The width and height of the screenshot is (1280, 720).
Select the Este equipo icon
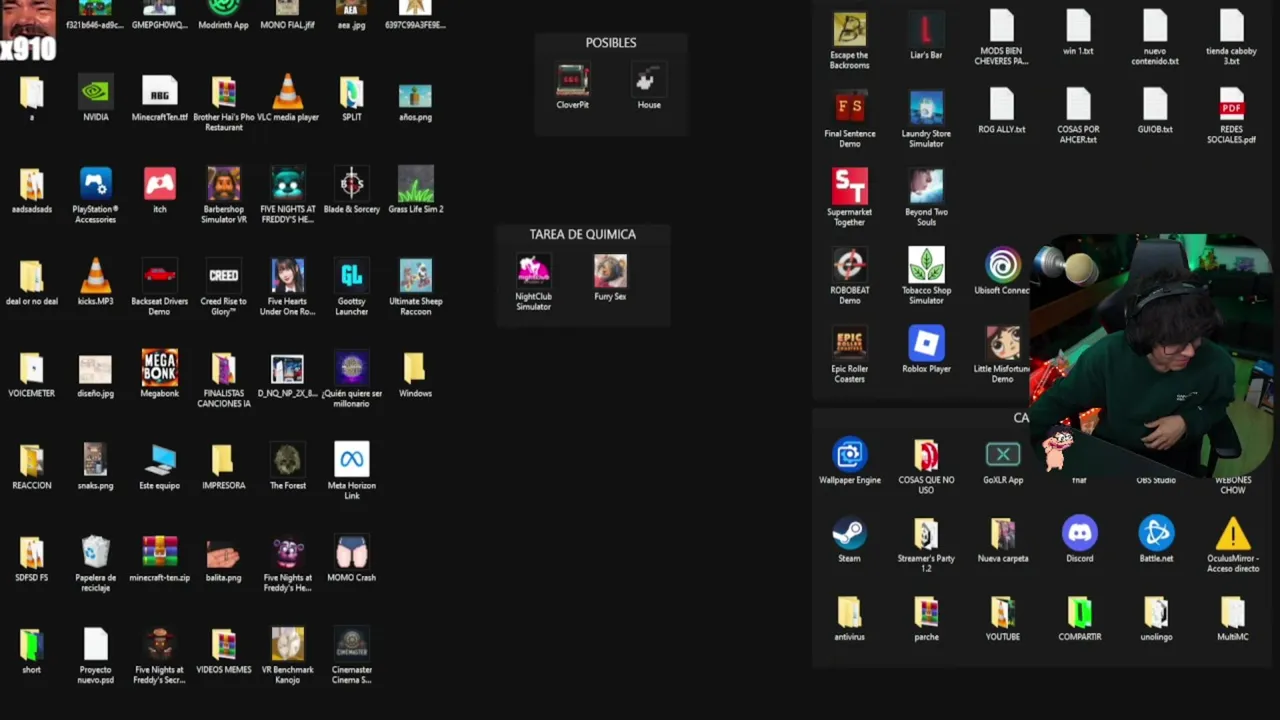click(159, 460)
